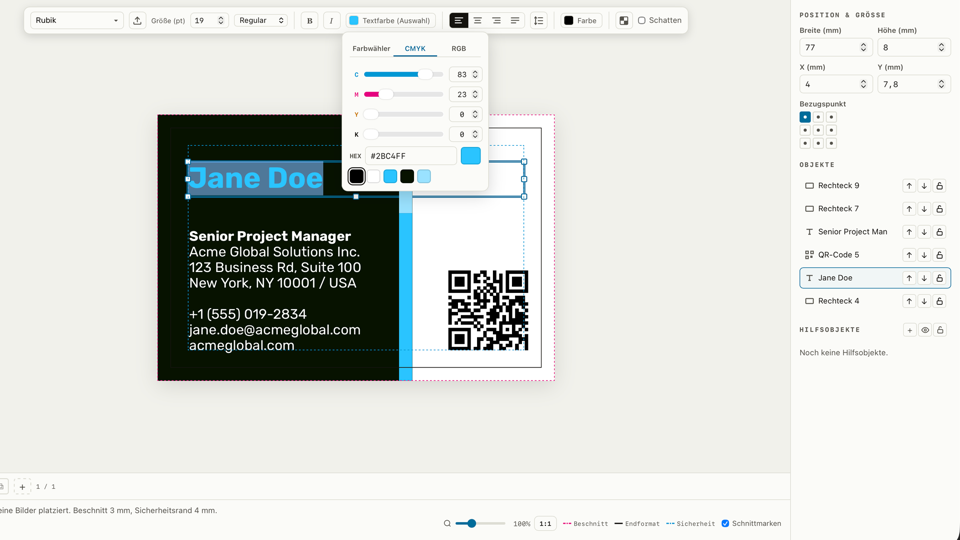Screen dimensions: 960x540
Task: Adjust Höhe height stepper
Action: pyautogui.click(x=941, y=47)
